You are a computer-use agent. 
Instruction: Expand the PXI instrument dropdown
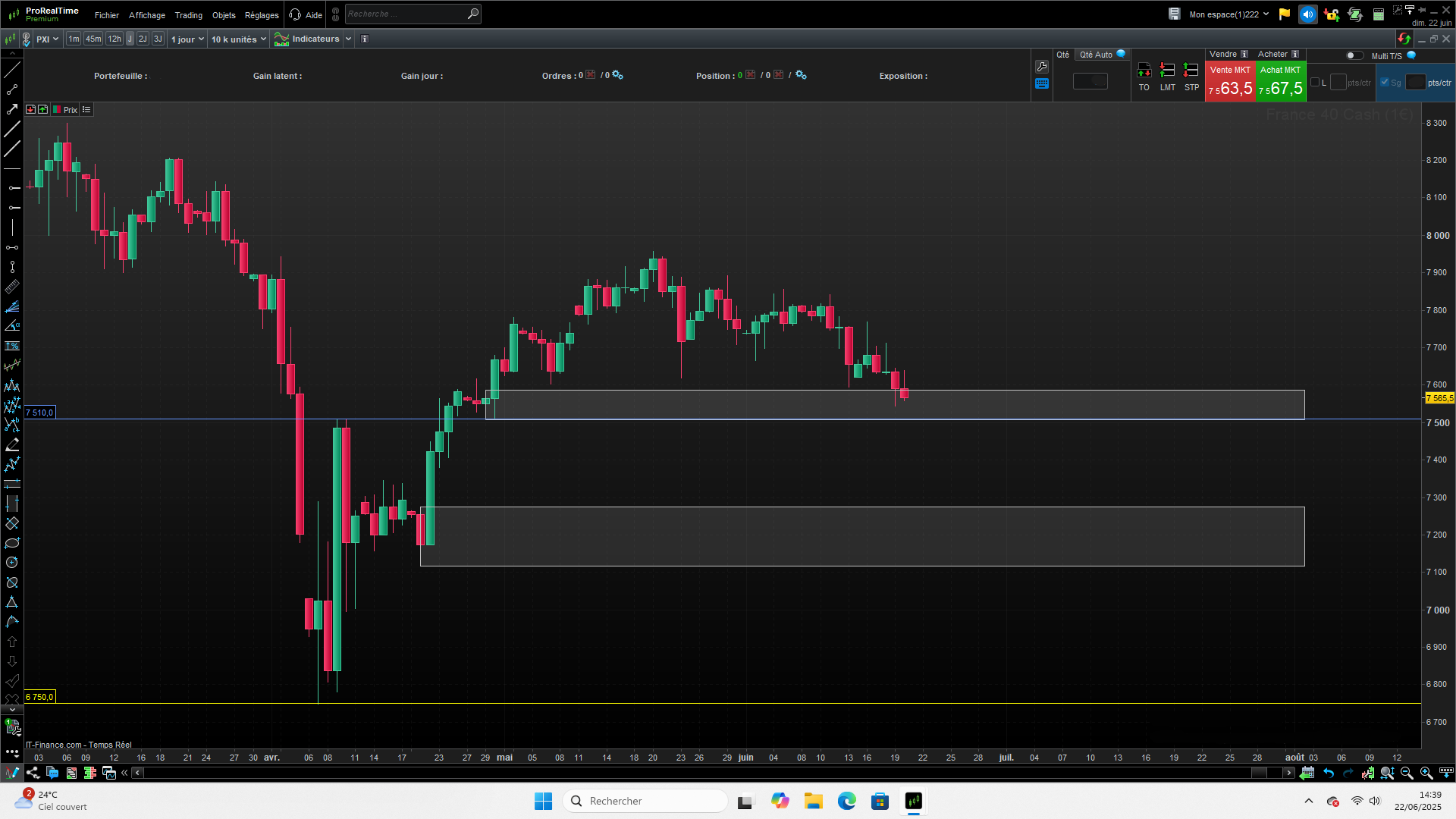click(x=47, y=39)
